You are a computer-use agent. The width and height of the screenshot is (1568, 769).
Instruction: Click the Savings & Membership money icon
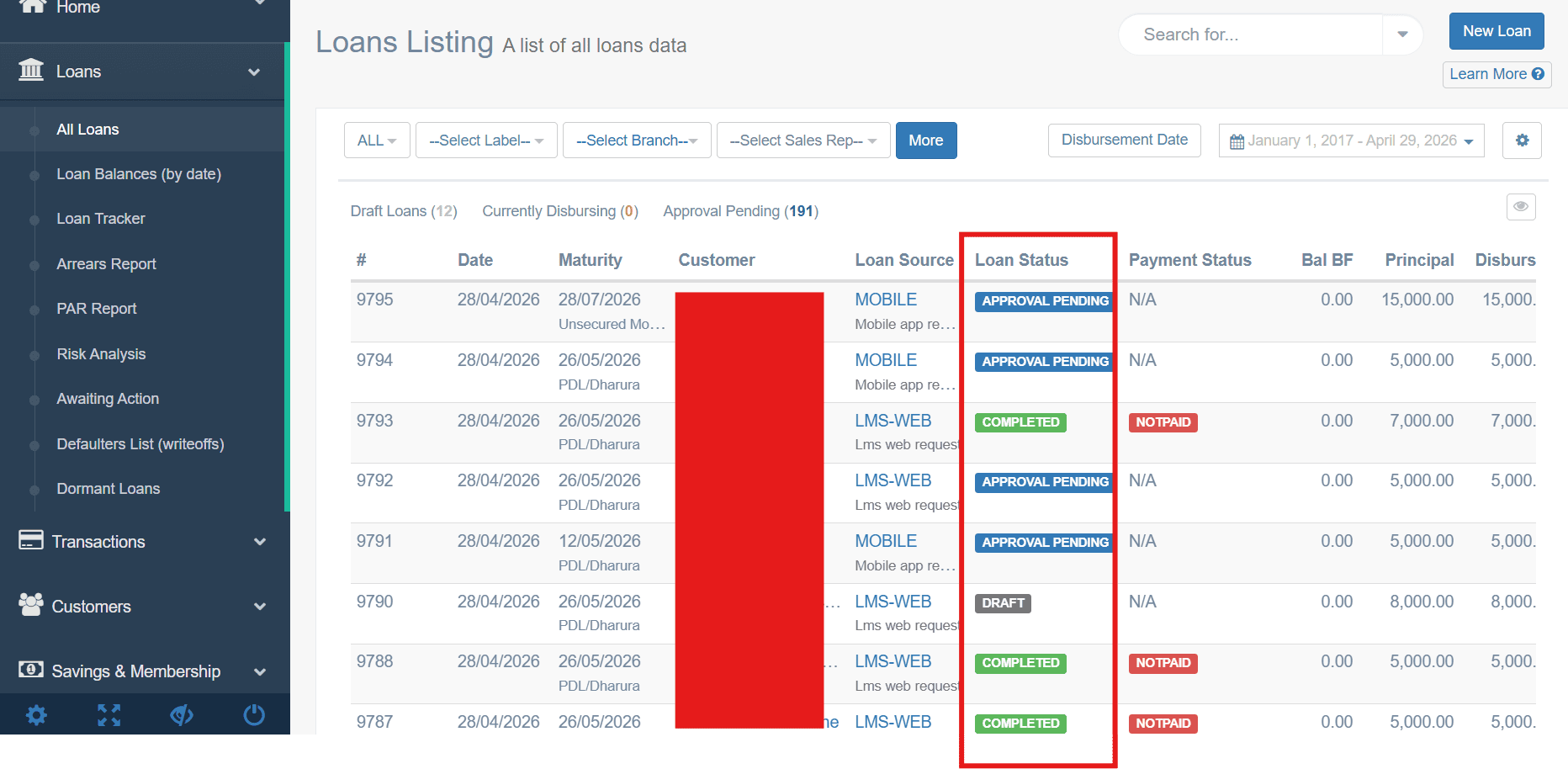[31, 670]
